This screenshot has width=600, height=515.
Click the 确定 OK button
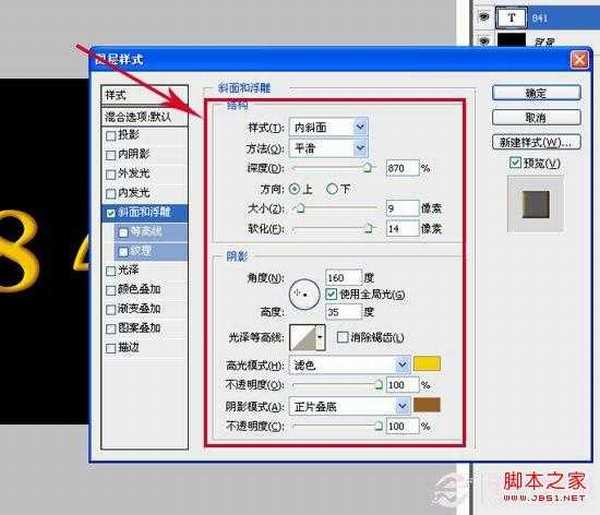(536, 93)
